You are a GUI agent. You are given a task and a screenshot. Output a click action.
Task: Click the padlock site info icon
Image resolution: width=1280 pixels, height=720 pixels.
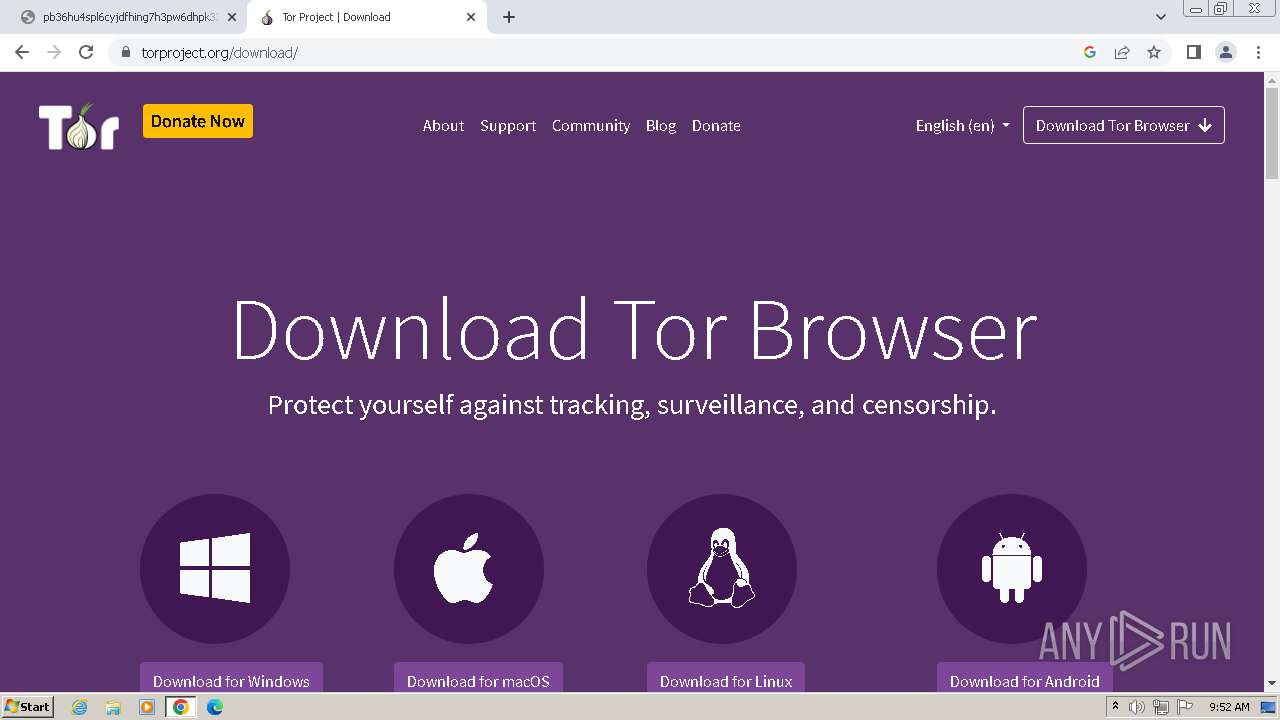click(x=125, y=52)
